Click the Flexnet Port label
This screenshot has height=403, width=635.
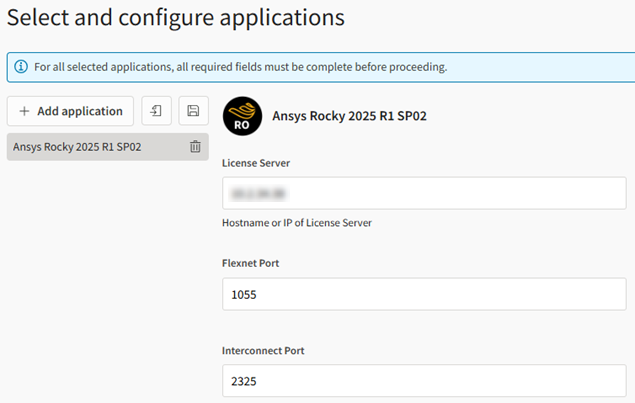click(250, 263)
